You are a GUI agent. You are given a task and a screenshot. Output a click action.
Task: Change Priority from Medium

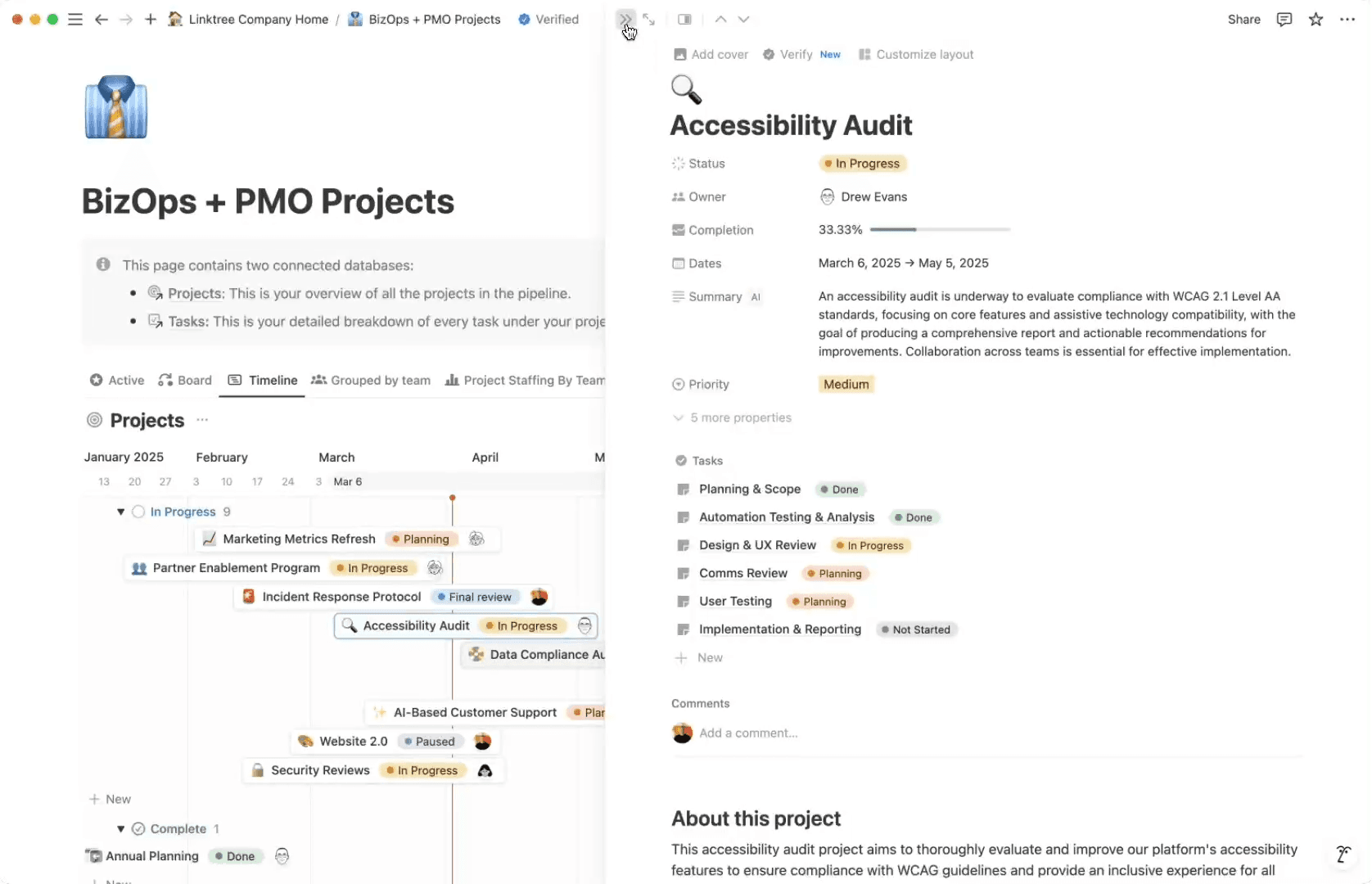[846, 384]
